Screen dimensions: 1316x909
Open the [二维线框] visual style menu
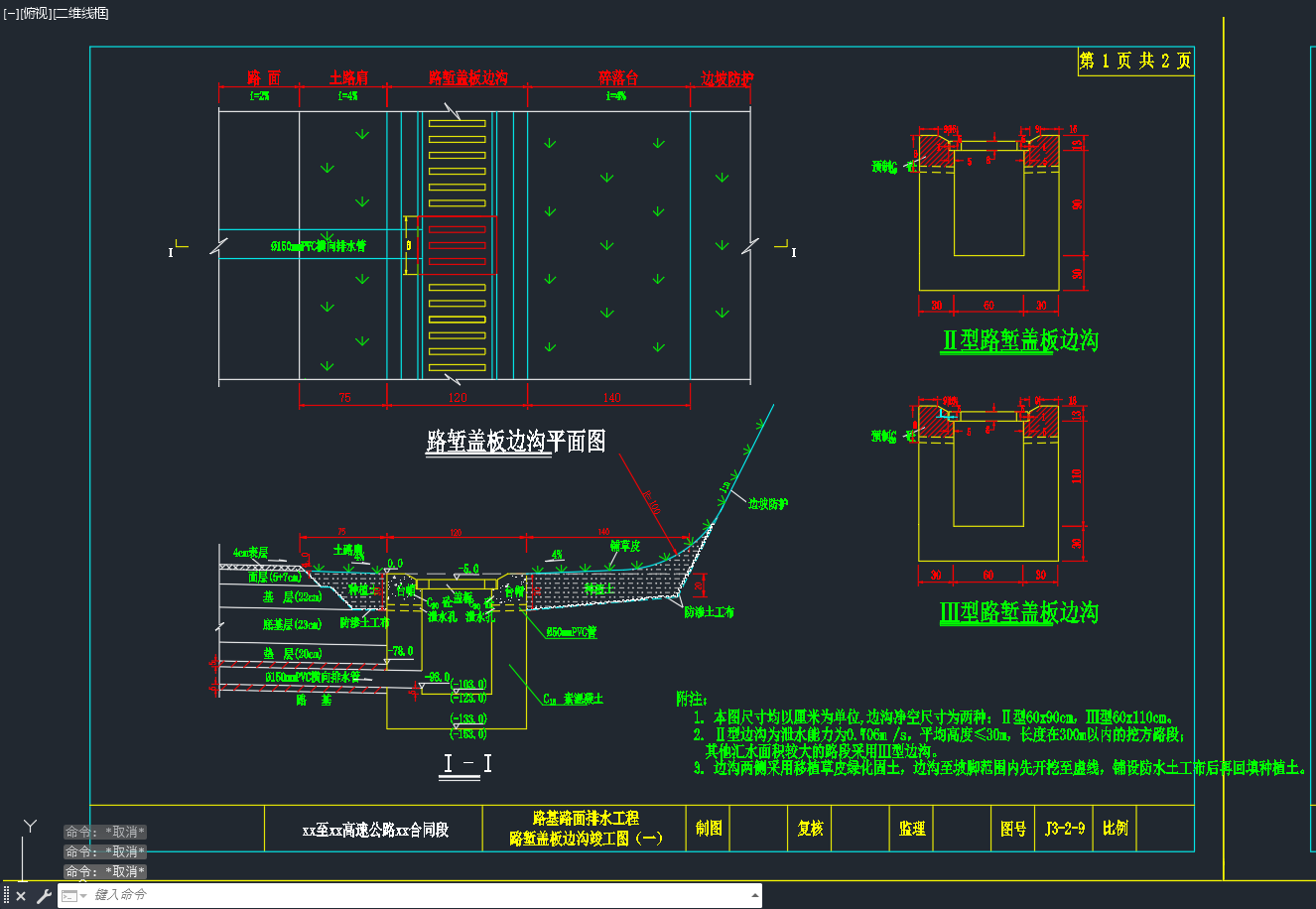point(81,13)
